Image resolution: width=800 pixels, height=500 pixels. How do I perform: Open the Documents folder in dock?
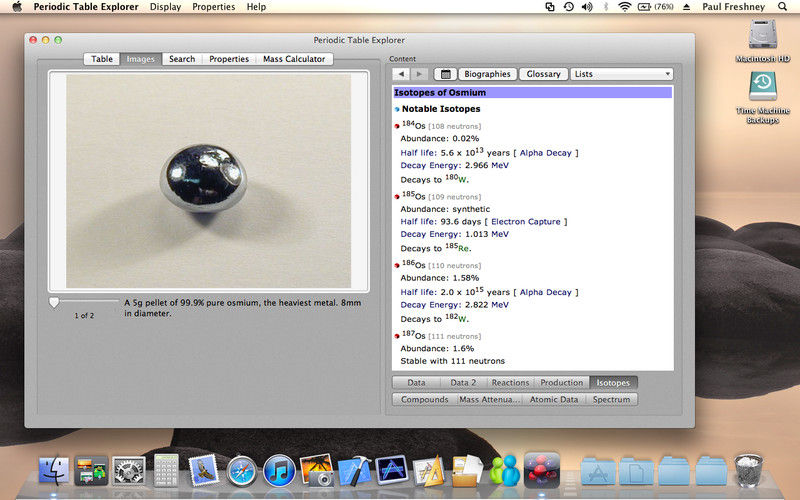tap(636, 471)
